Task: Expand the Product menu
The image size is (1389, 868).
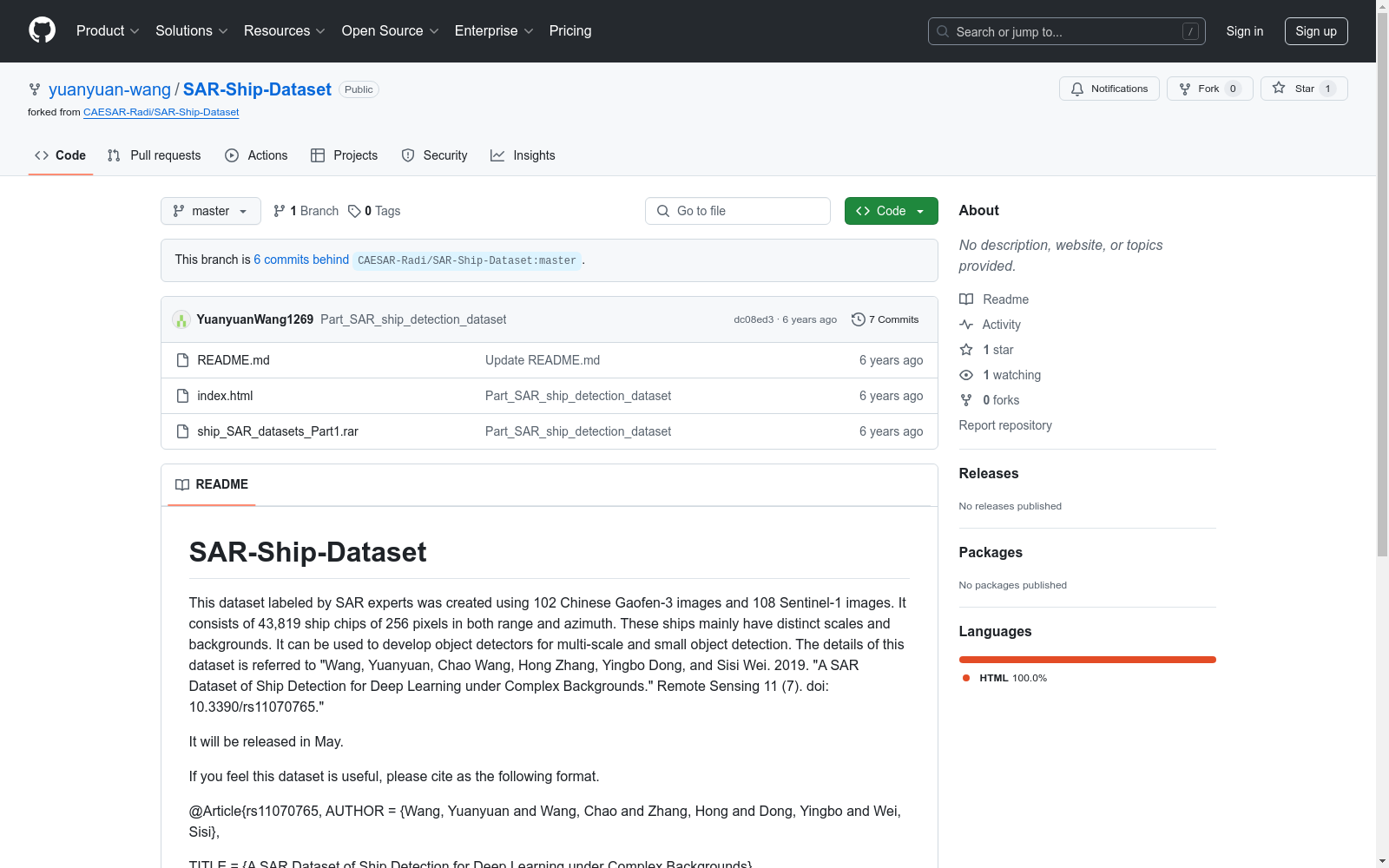Action: point(108,31)
